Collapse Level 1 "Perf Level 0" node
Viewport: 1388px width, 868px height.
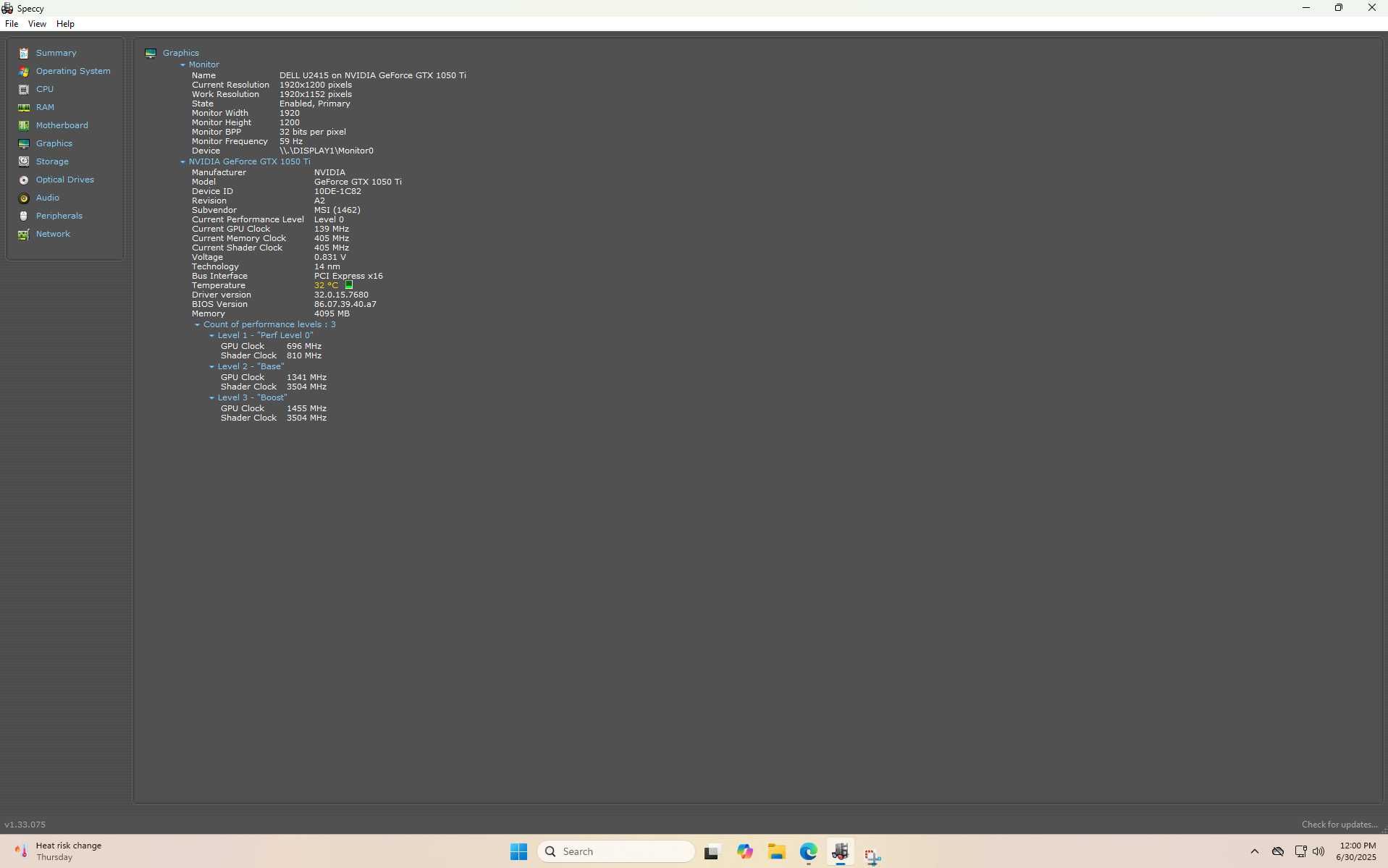[211, 335]
